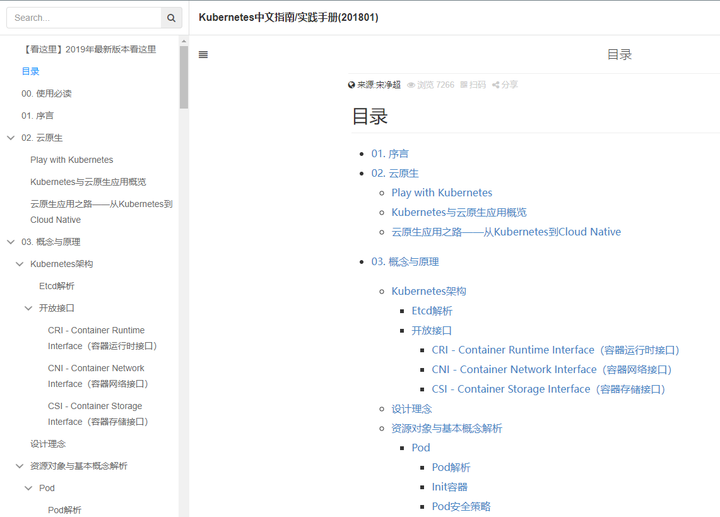Click 资源对象与基本概念解析 content link

click(447, 428)
